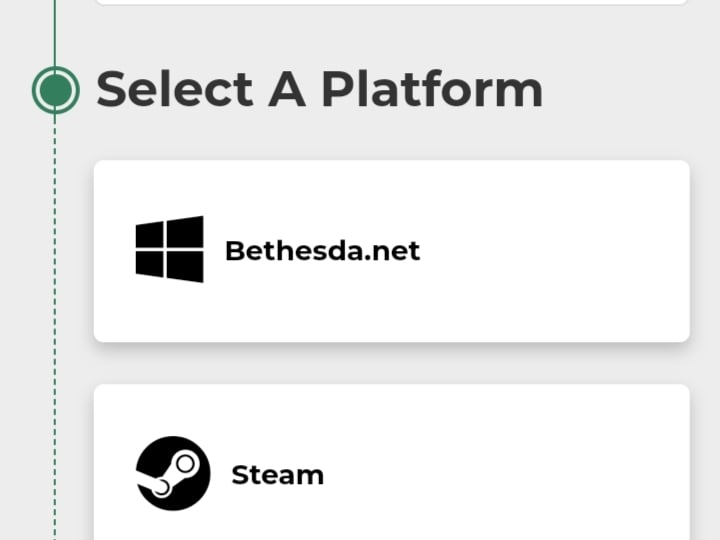Choose Steam as the platform option
Screen dimensions: 720x540
(x=391, y=462)
